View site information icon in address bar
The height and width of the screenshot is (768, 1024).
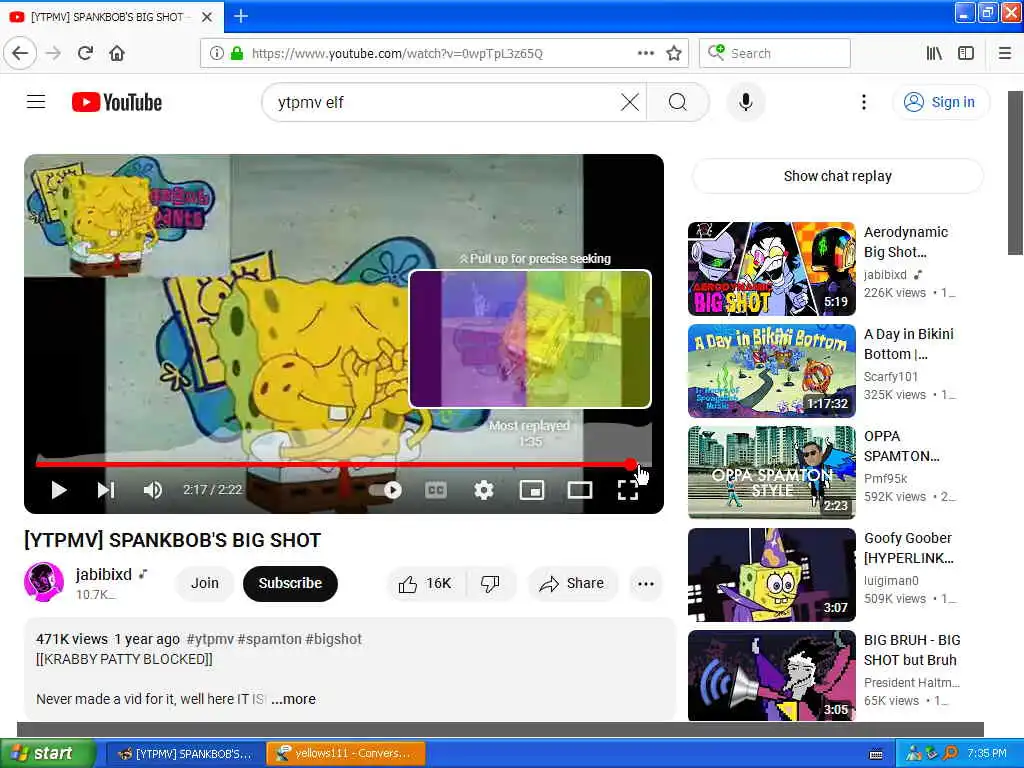(216, 54)
